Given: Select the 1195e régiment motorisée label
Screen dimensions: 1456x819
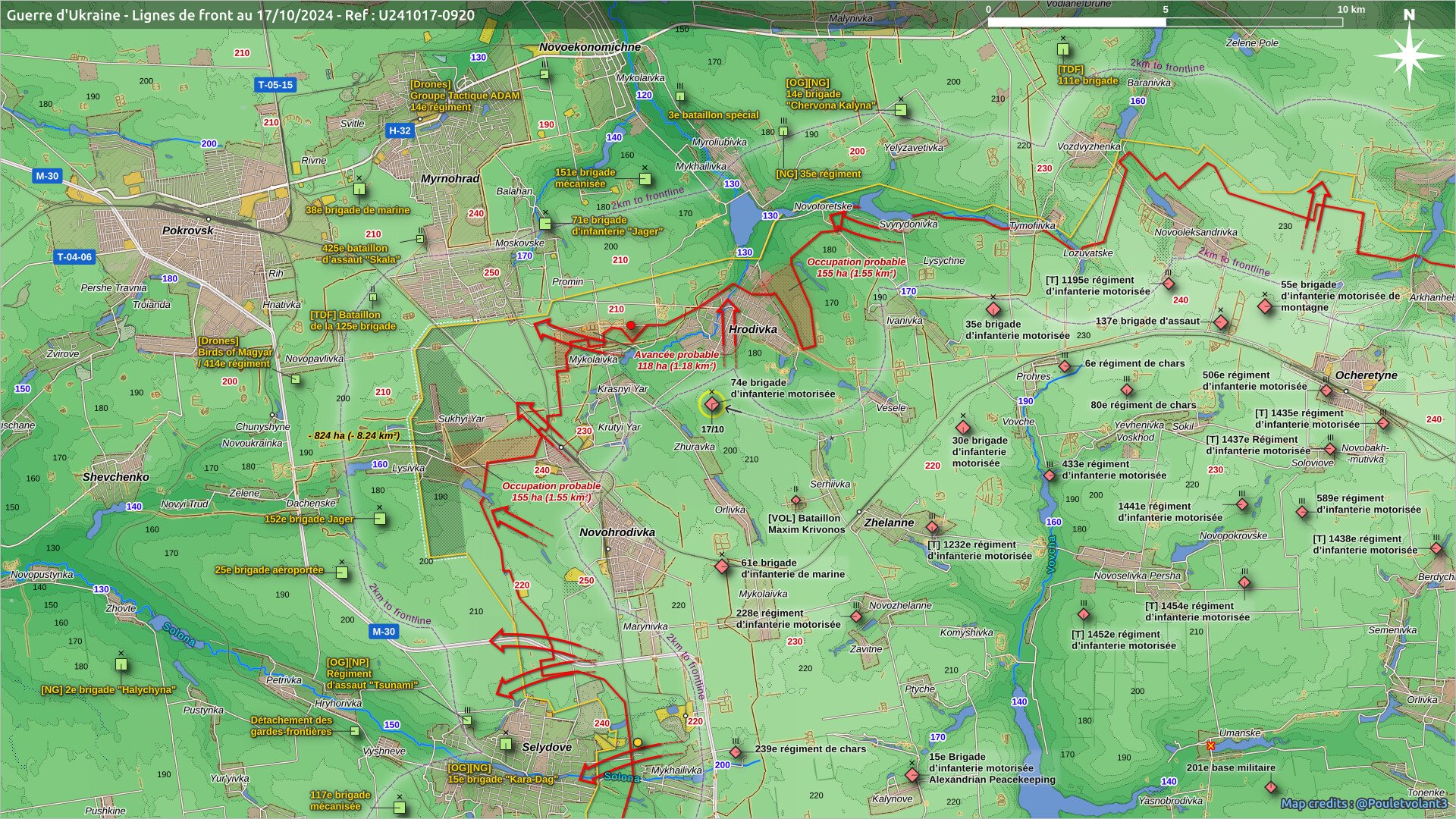Looking at the screenshot, I should 1097,286.
